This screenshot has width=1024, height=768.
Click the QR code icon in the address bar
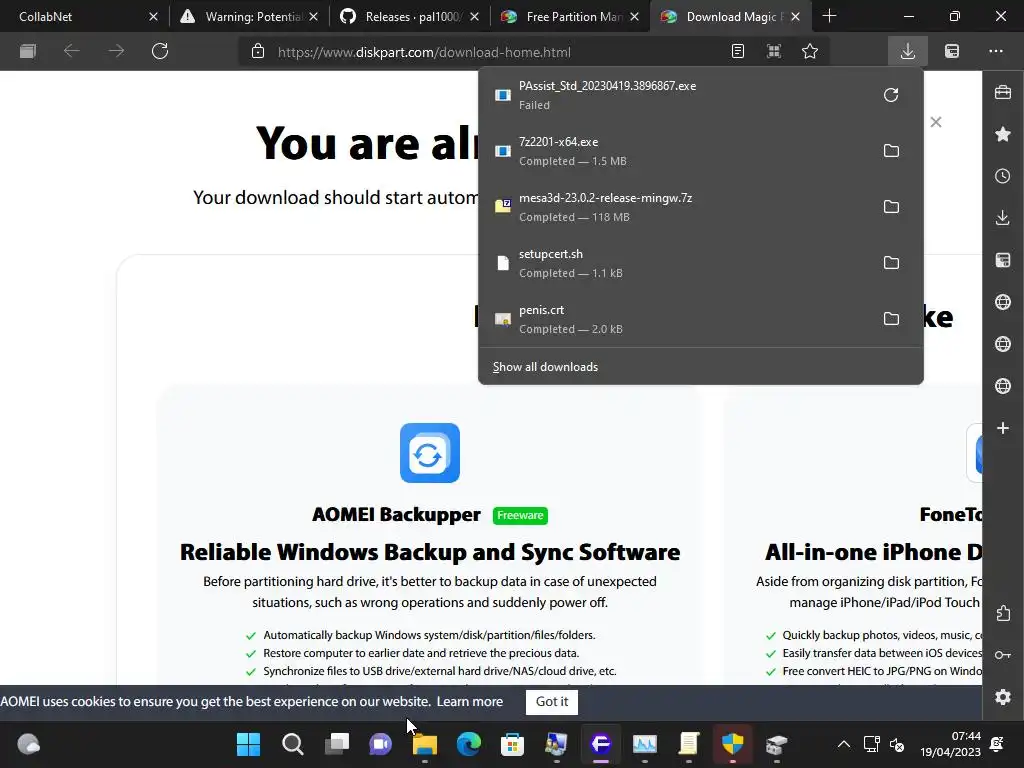click(x=774, y=52)
